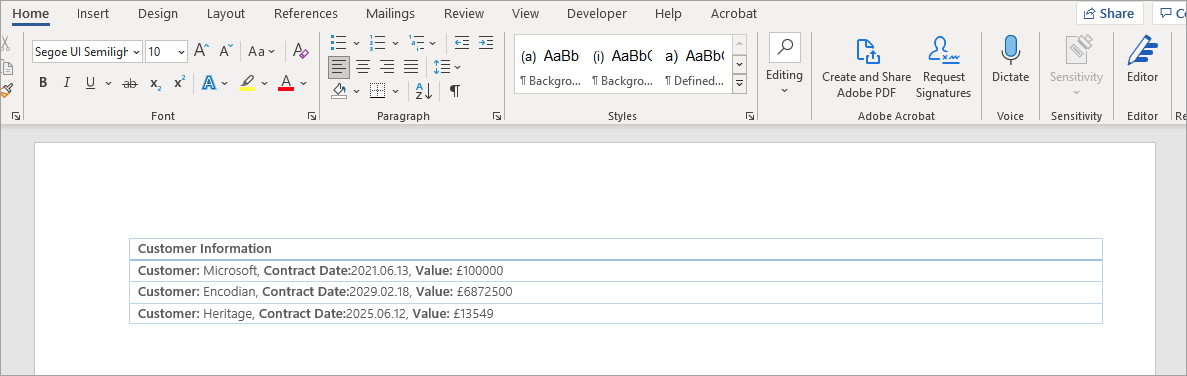Click Styles gallery down scroll arrow
1187x376 pixels.
[x=740, y=64]
